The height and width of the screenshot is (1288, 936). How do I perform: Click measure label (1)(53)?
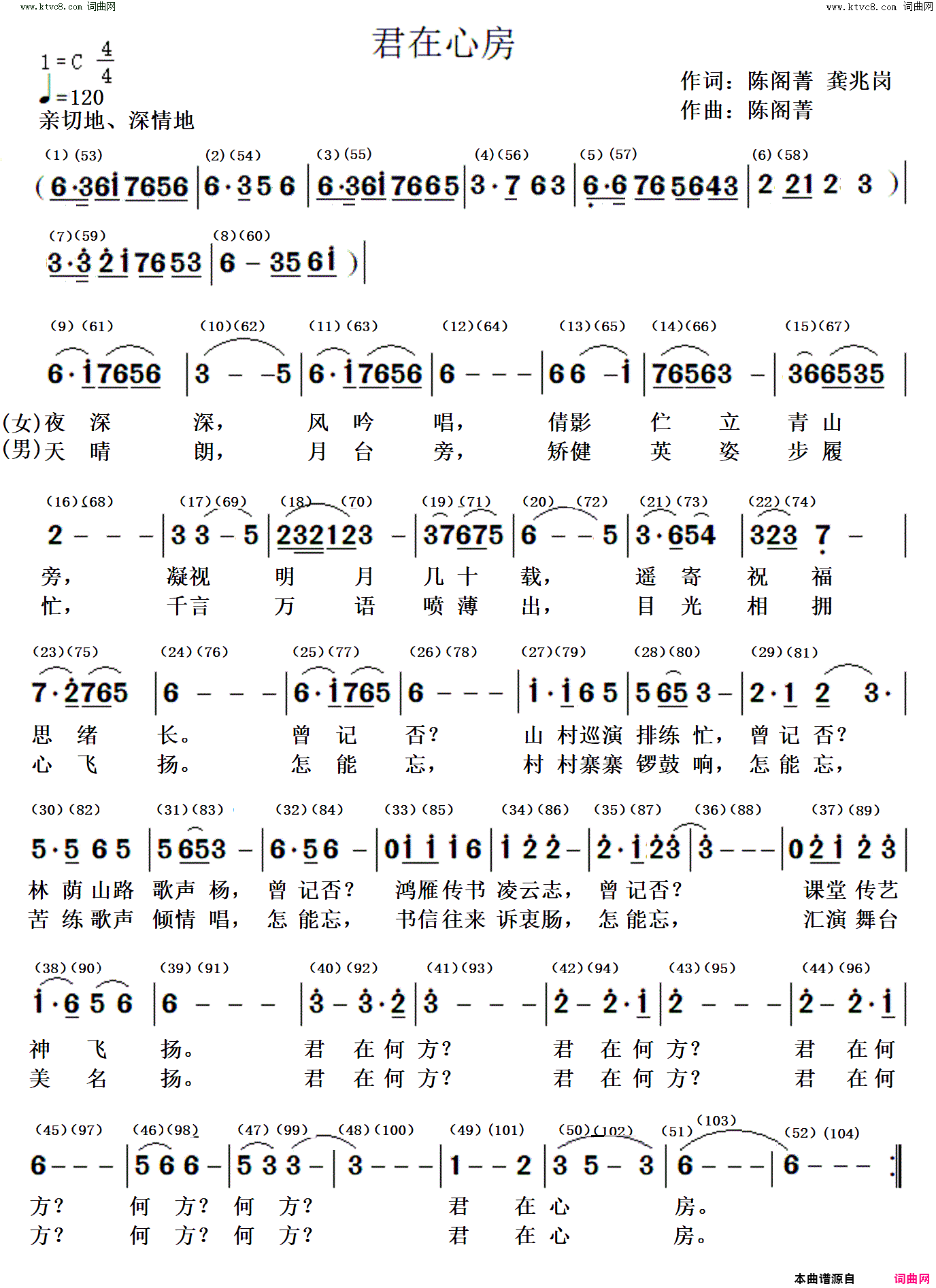[73, 155]
